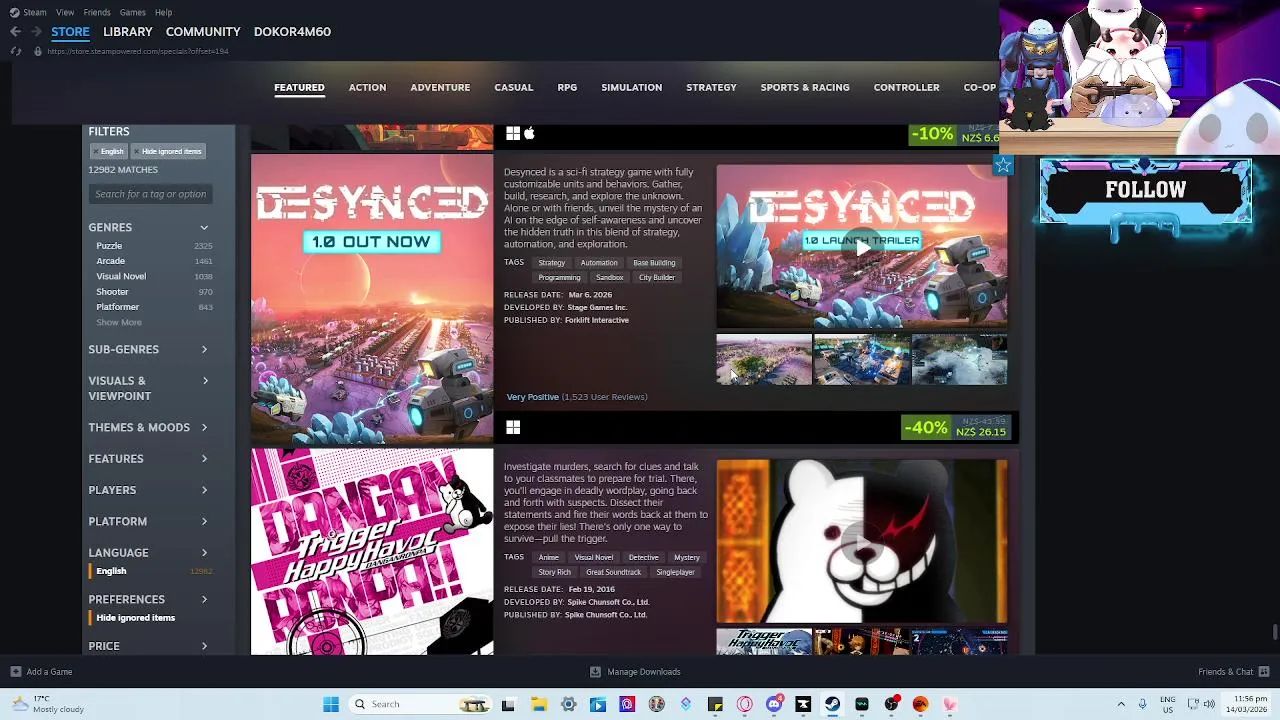The height and width of the screenshot is (720, 1280).
Task: Show hidden system tray icons
Action: click(x=1121, y=704)
